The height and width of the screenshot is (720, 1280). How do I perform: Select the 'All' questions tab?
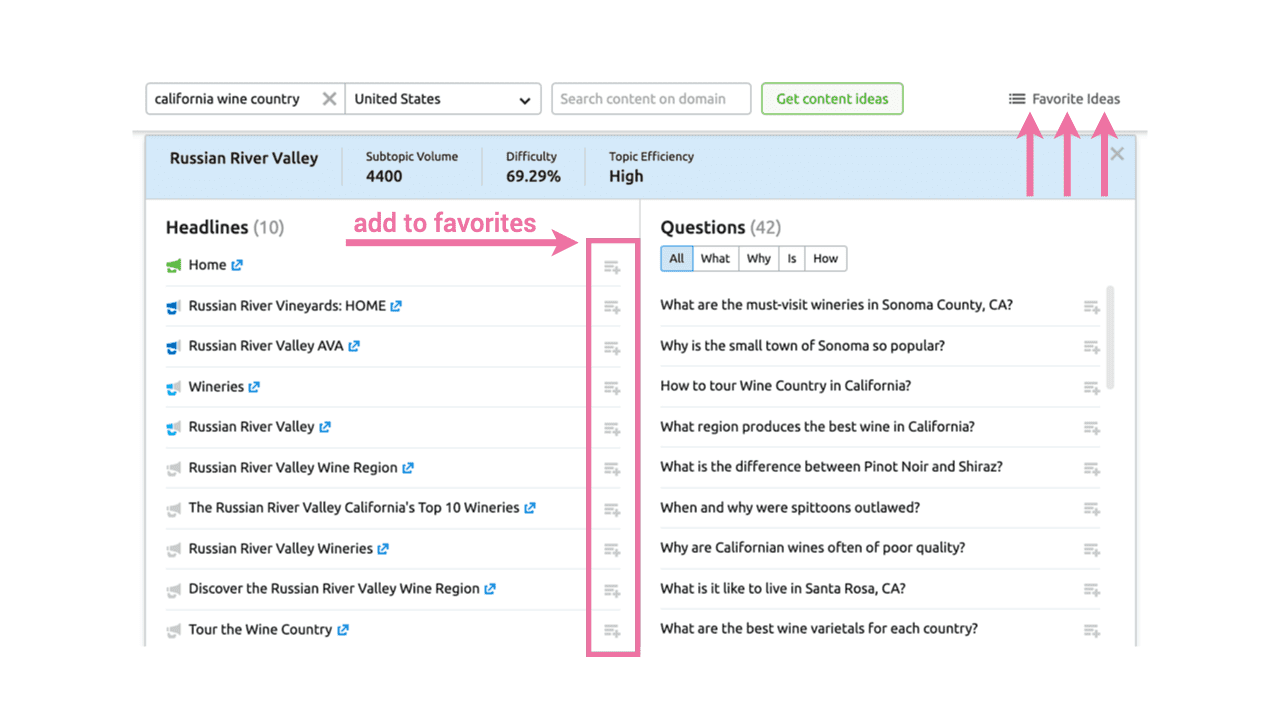click(676, 258)
